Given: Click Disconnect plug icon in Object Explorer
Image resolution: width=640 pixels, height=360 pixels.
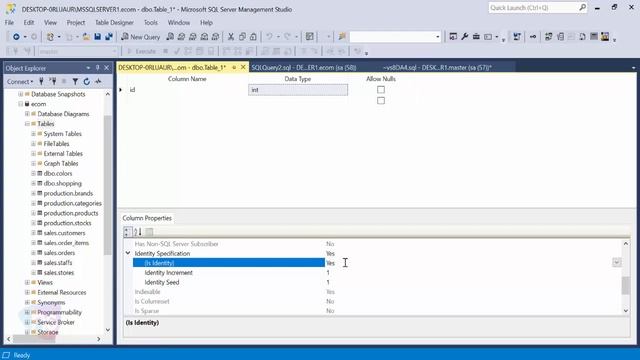Looking at the screenshot, I should coord(53,82).
